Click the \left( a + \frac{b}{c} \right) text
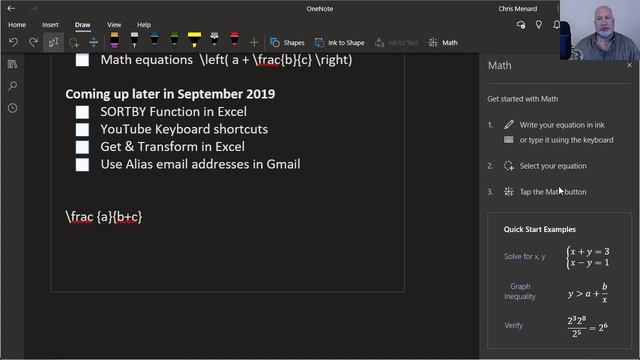 pos(276,60)
